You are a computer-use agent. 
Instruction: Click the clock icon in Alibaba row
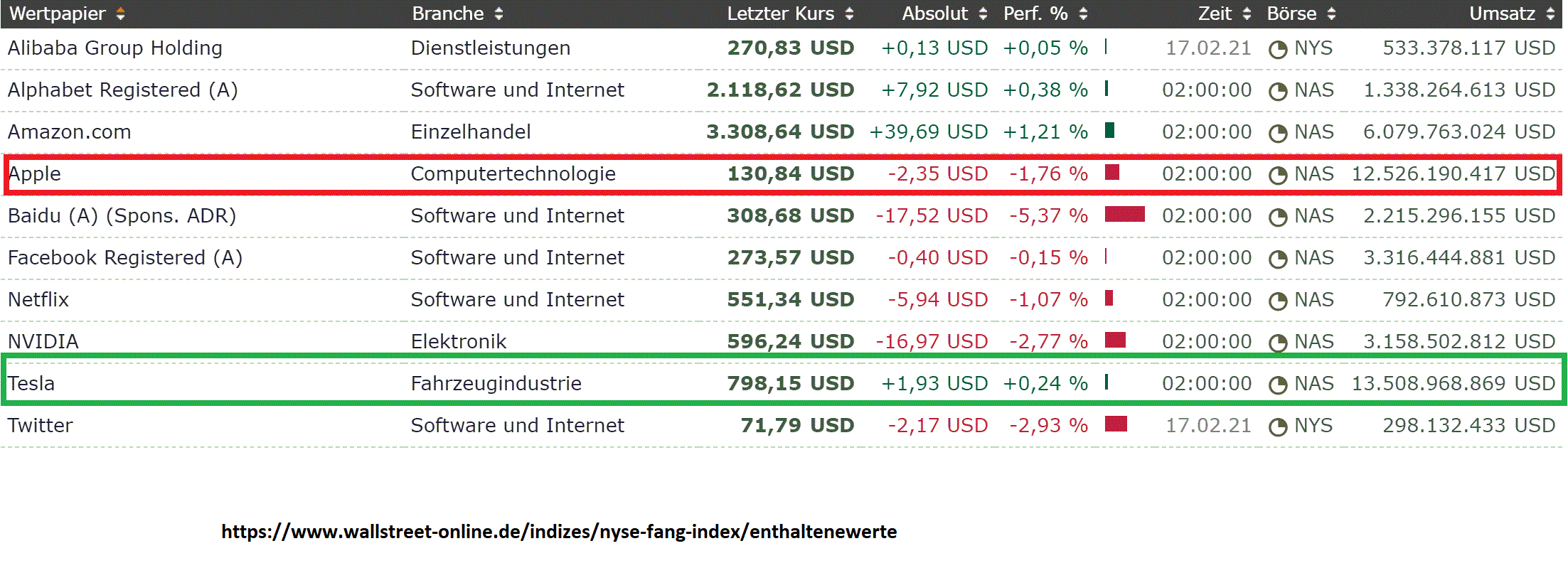click(1278, 50)
